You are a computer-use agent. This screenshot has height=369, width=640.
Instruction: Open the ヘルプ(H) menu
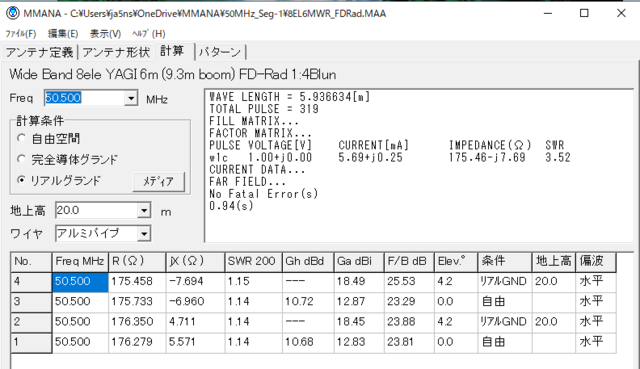pos(149,34)
